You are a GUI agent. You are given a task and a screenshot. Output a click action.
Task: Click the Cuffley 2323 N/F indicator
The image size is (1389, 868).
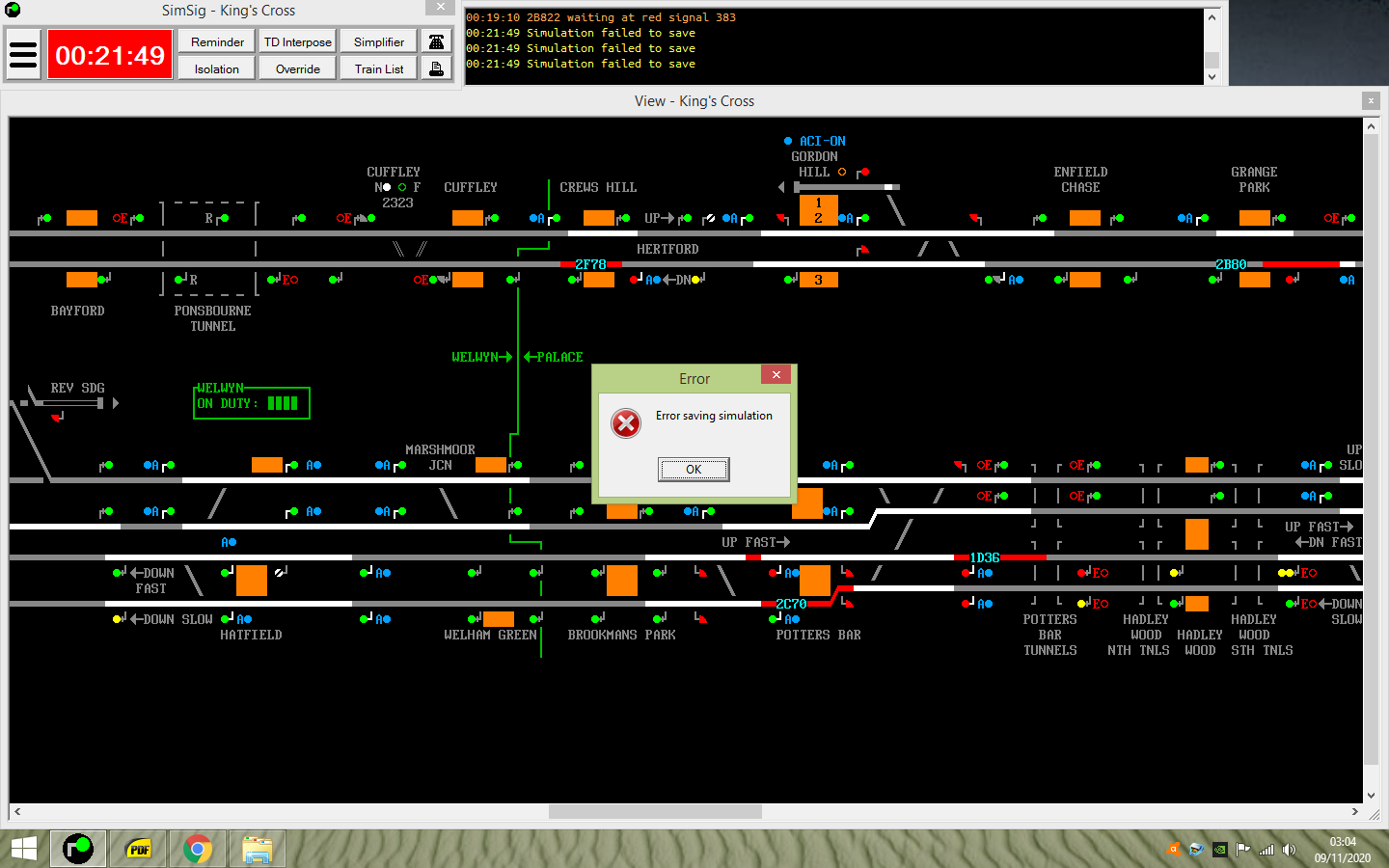click(397, 187)
